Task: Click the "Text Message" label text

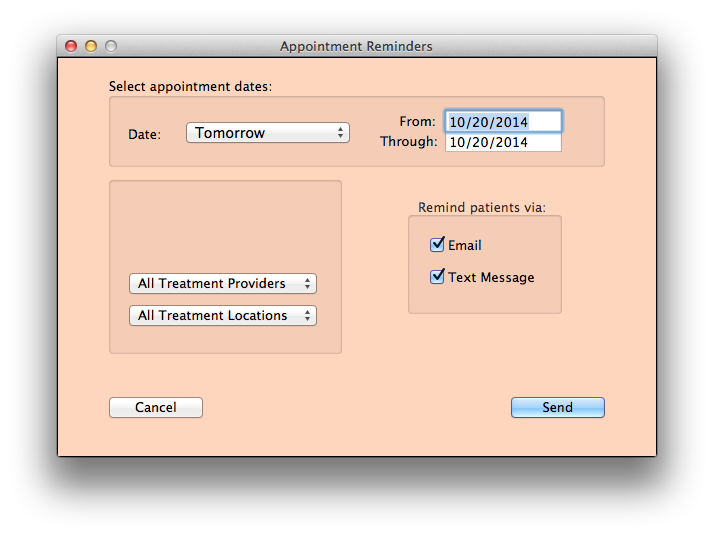Action: click(x=491, y=278)
